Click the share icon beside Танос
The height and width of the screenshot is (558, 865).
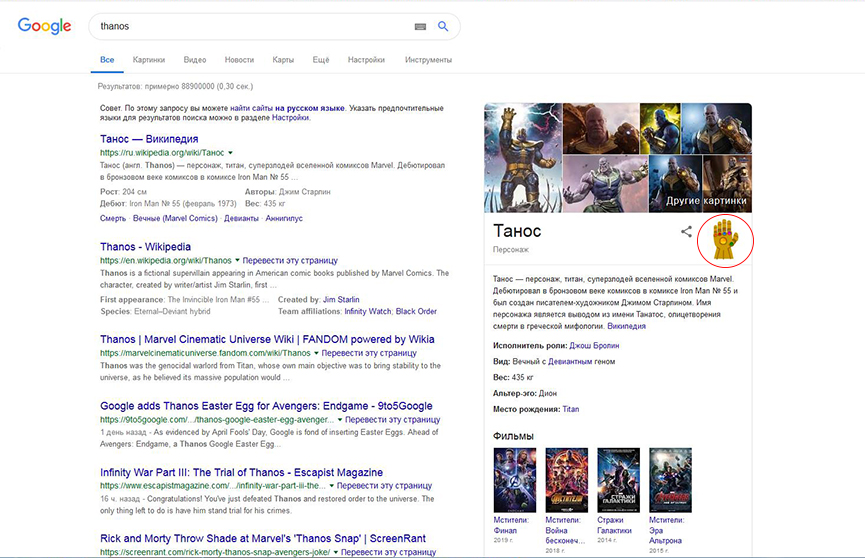686,232
